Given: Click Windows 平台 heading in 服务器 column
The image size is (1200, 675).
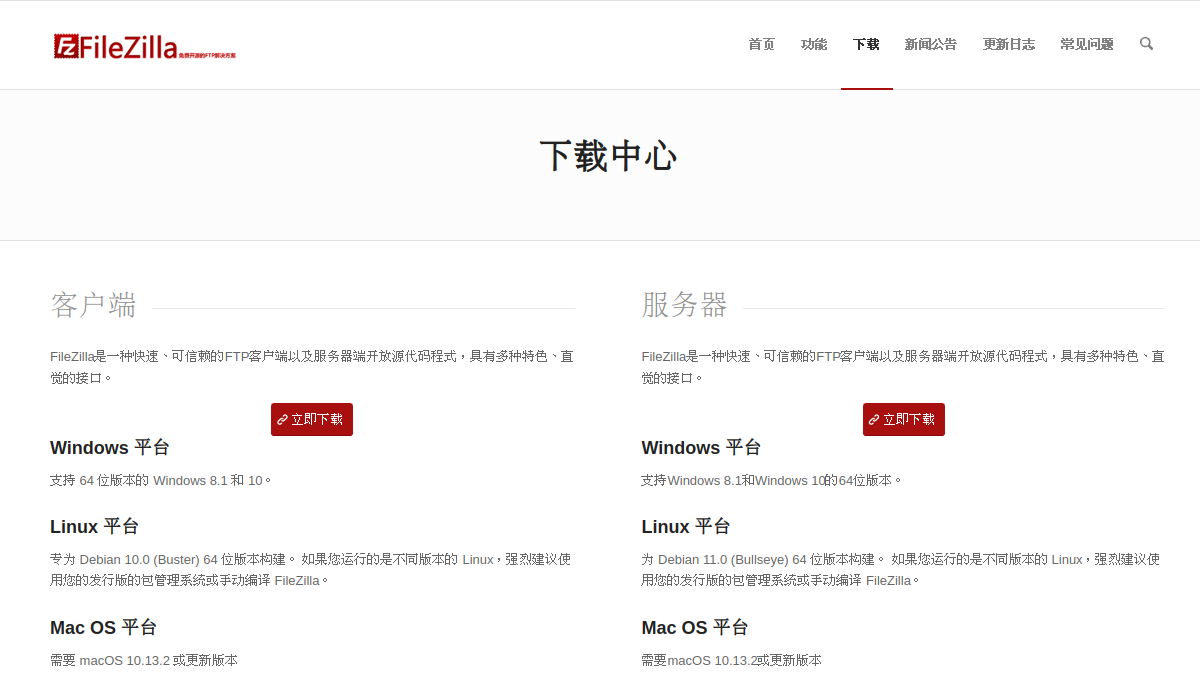Looking at the screenshot, I should [701, 447].
